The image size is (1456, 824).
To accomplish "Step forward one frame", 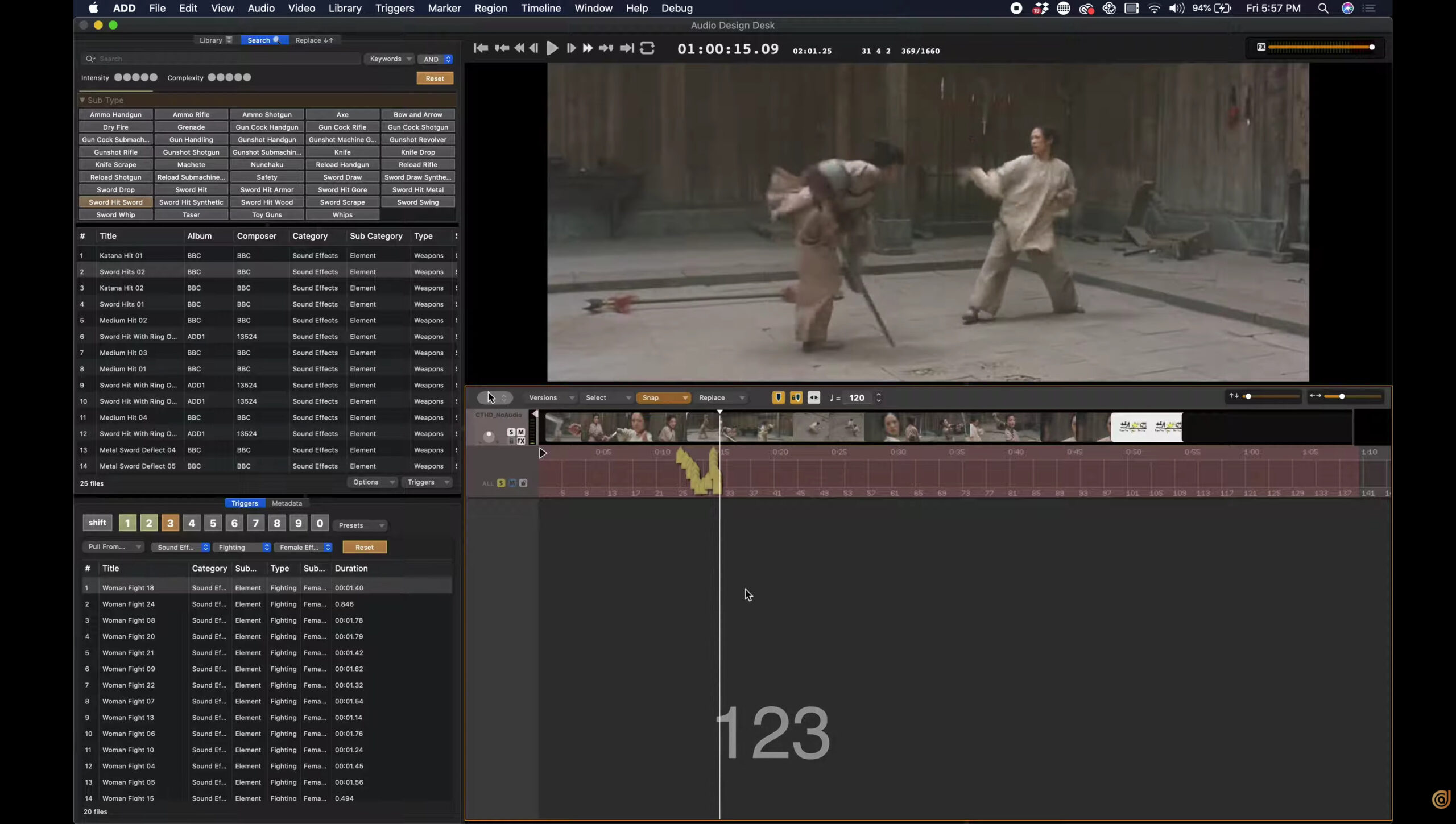I will [x=571, y=48].
